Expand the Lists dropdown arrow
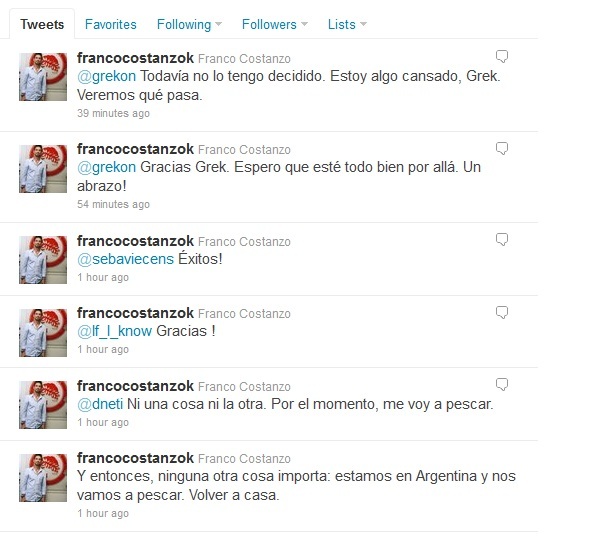The image size is (590, 537). click(x=363, y=24)
